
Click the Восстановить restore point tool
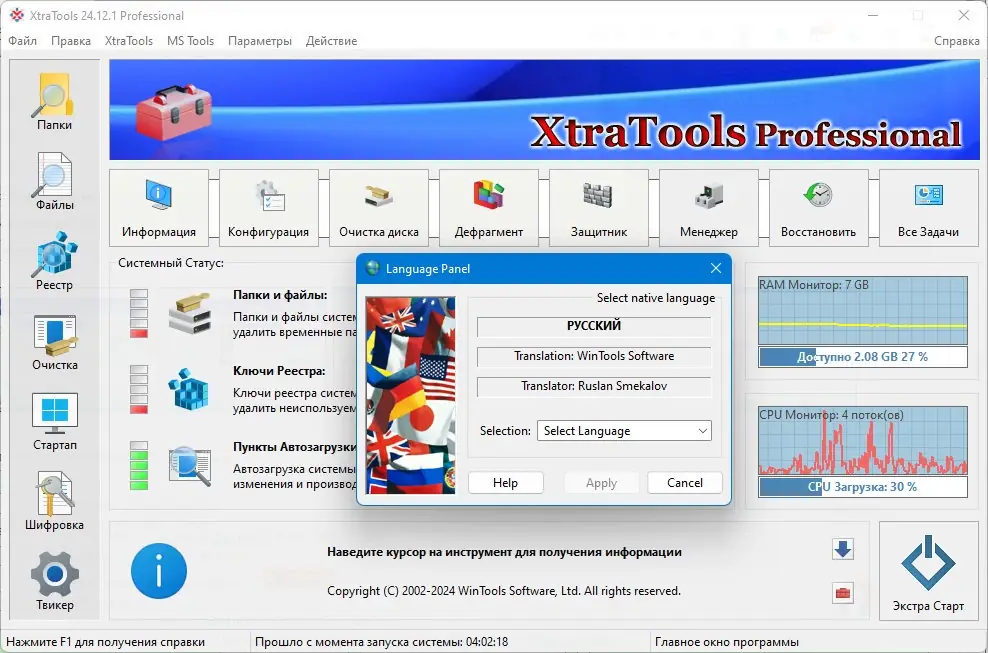[x=819, y=208]
